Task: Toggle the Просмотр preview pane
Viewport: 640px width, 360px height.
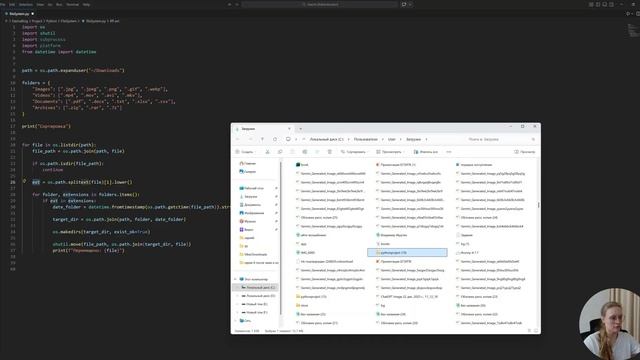Action: tap(524, 152)
